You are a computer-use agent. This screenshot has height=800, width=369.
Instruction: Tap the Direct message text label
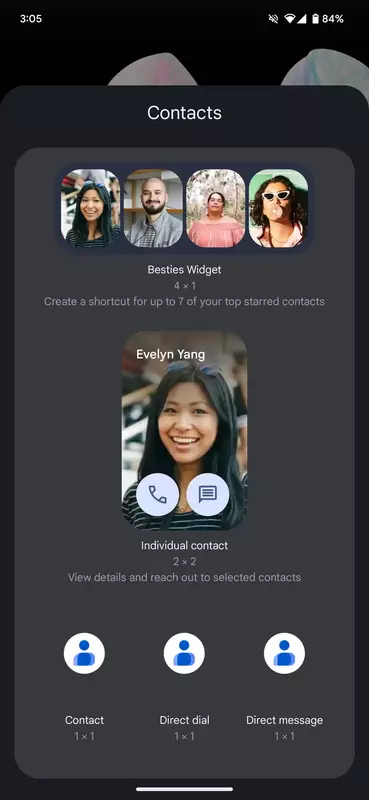[x=284, y=720]
